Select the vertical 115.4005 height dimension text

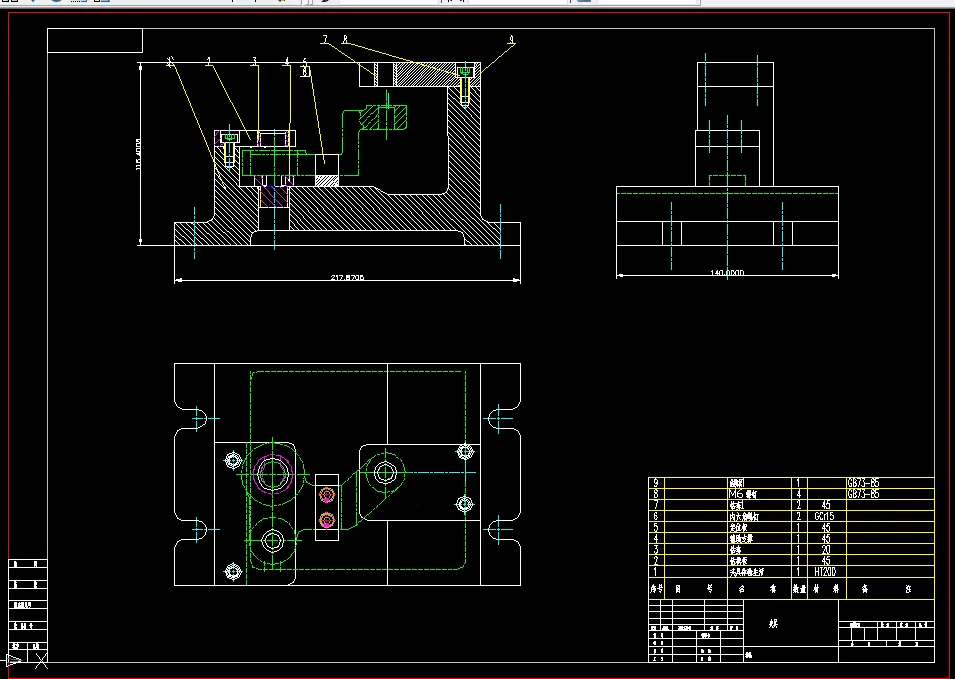coord(138,155)
